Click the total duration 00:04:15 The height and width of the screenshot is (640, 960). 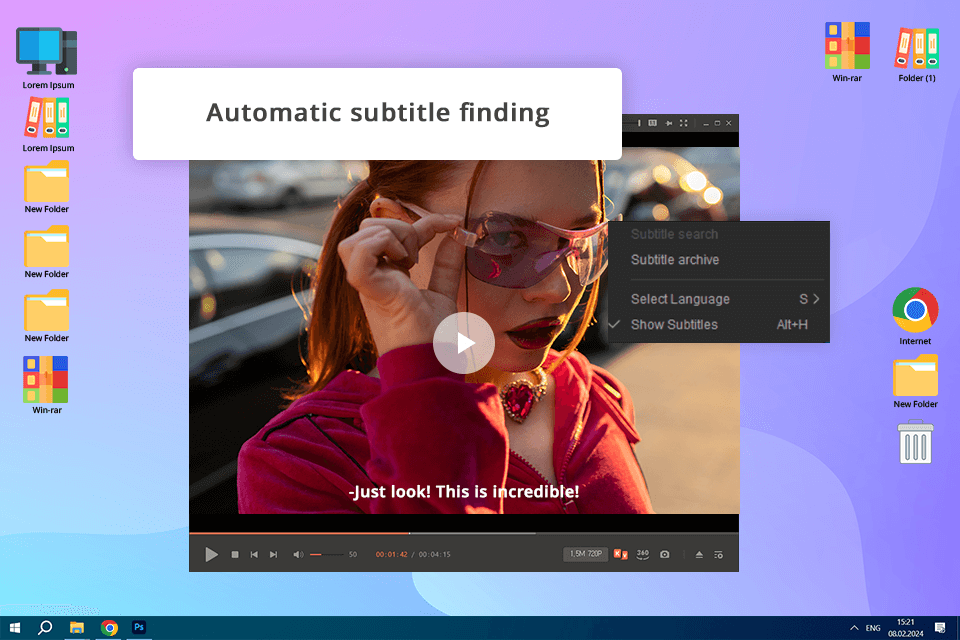tap(435, 554)
